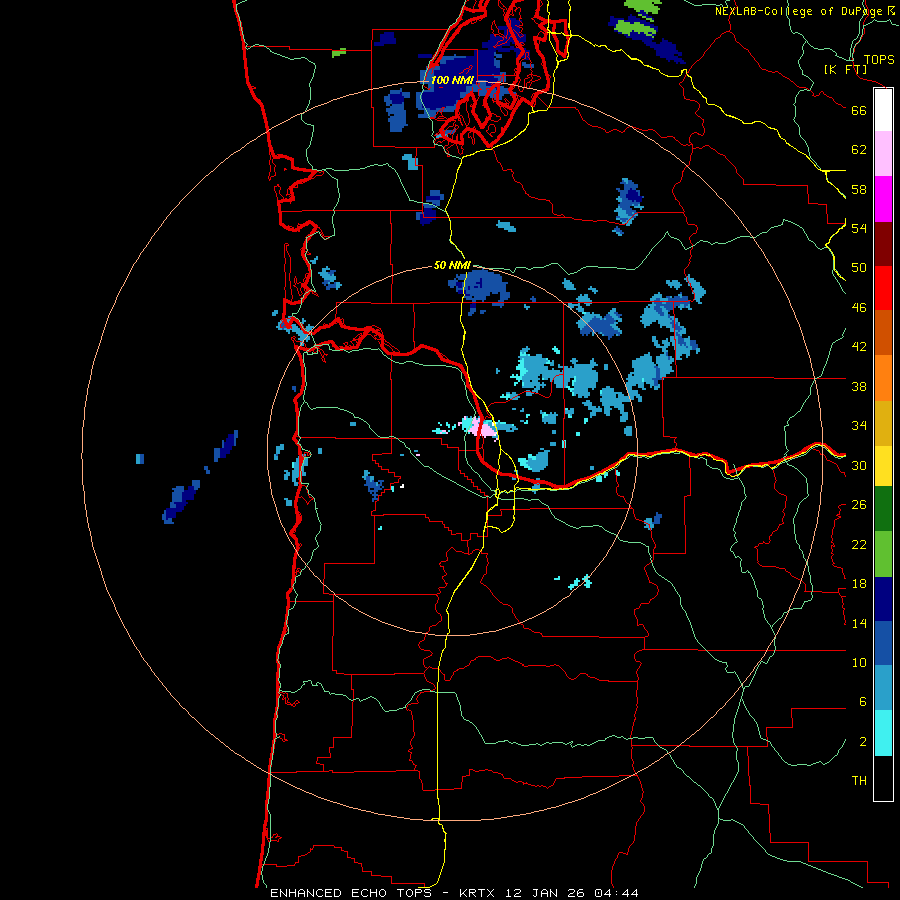
Task: Select the "42" legend value
Action: point(859,347)
